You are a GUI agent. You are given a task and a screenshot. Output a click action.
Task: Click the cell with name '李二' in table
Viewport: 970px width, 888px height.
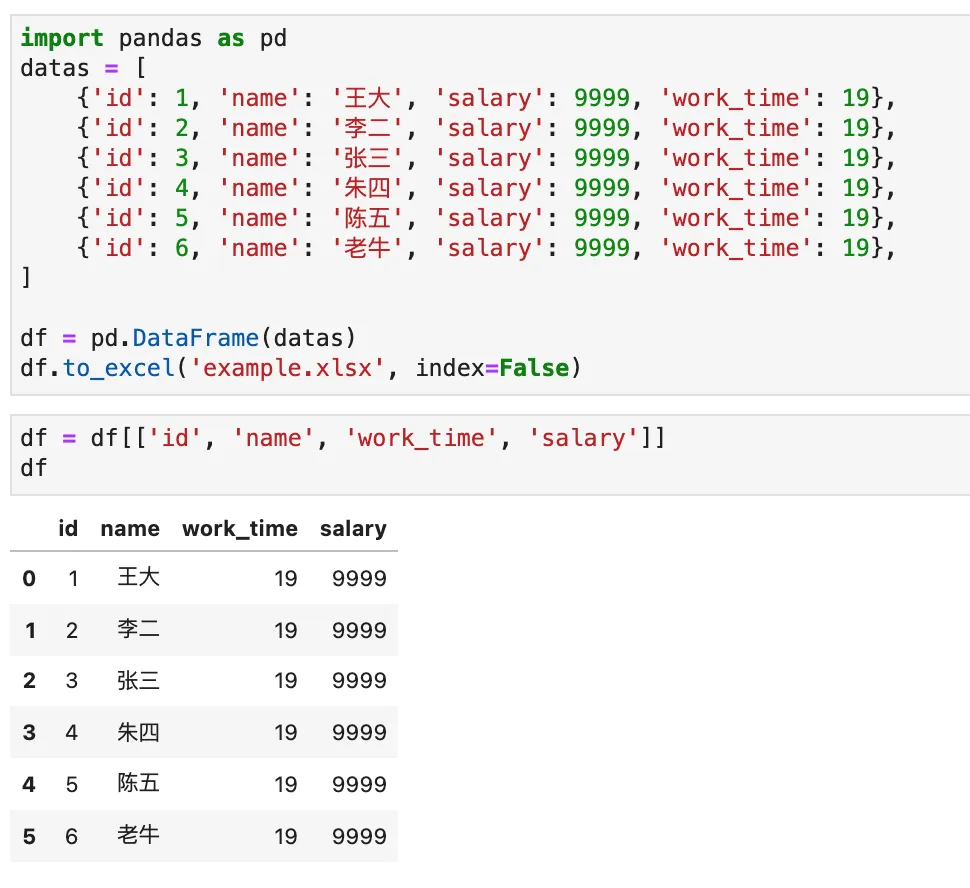pyautogui.click(x=139, y=629)
